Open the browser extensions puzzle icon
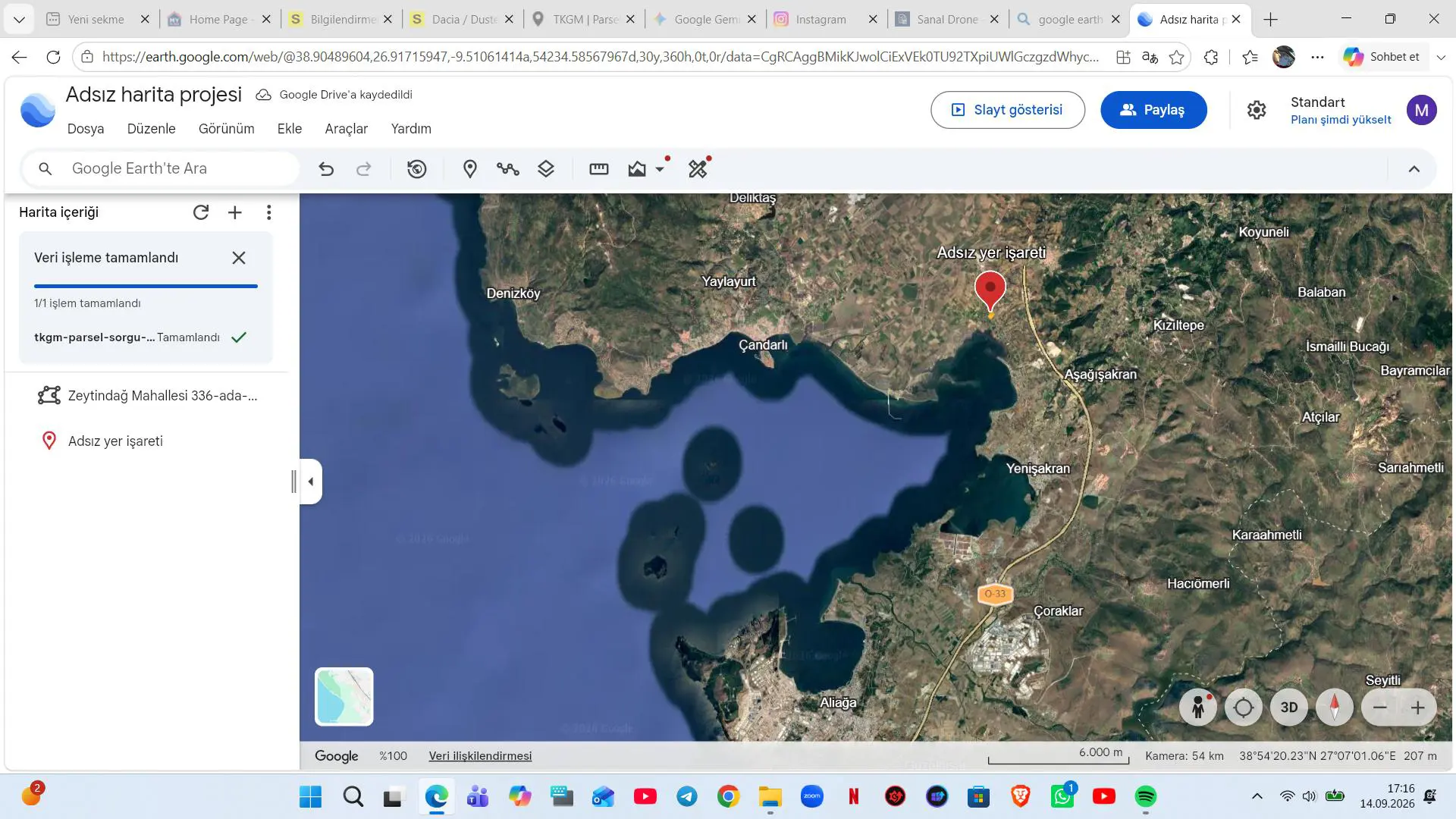Viewport: 1456px width, 819px height. [1211, 57]
